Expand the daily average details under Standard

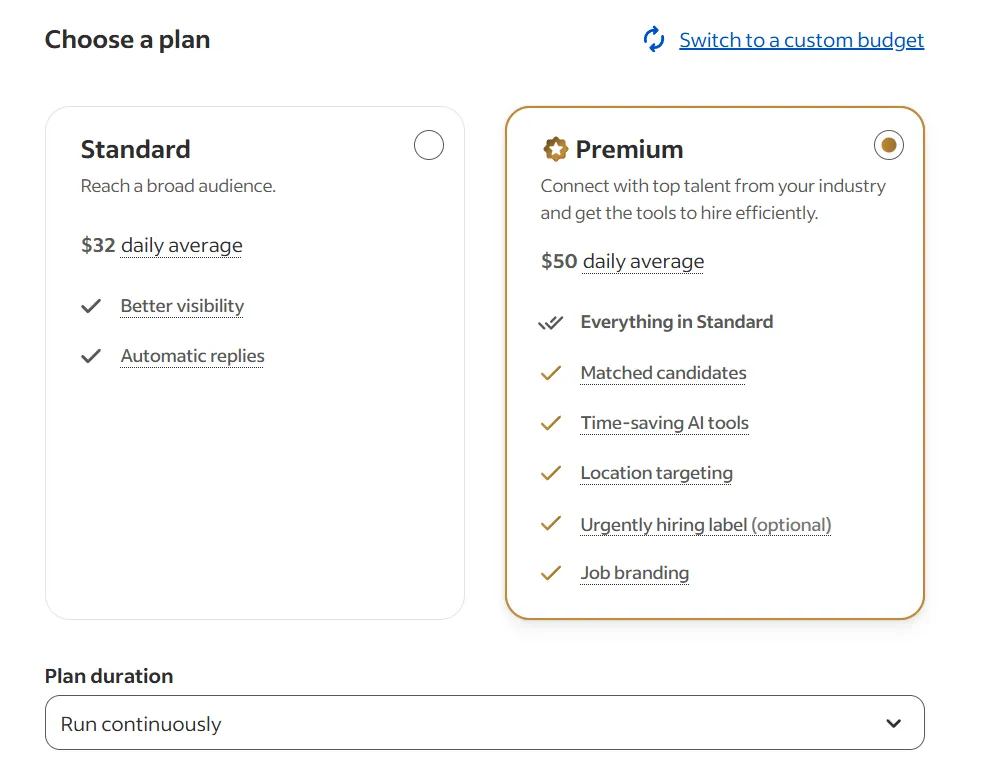[181, 245]
